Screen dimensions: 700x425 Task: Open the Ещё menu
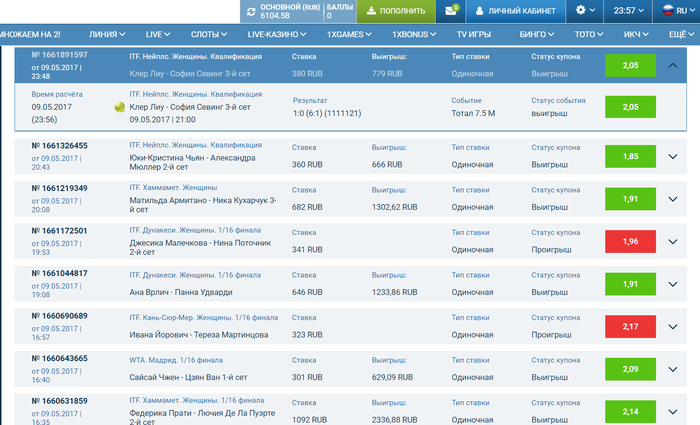[682, 34]
